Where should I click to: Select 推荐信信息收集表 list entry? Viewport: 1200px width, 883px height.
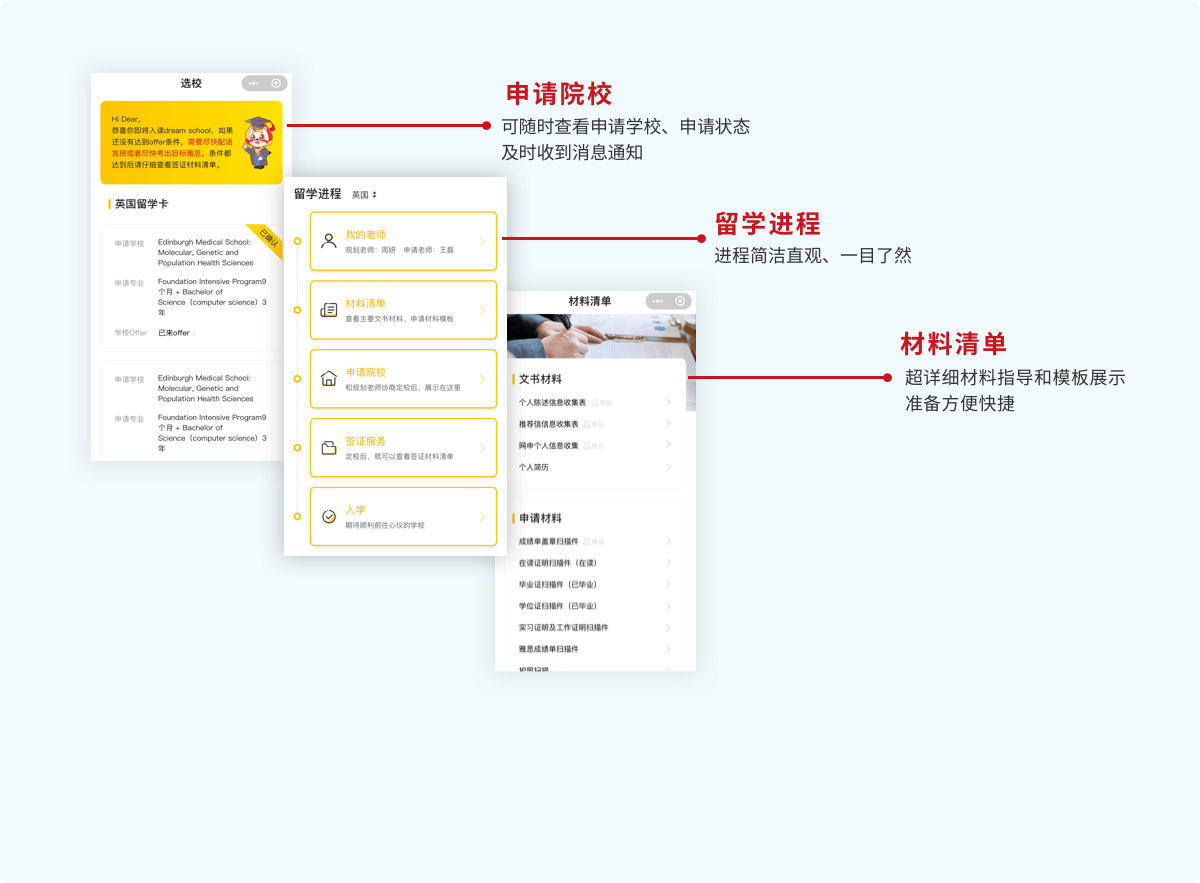548,424
